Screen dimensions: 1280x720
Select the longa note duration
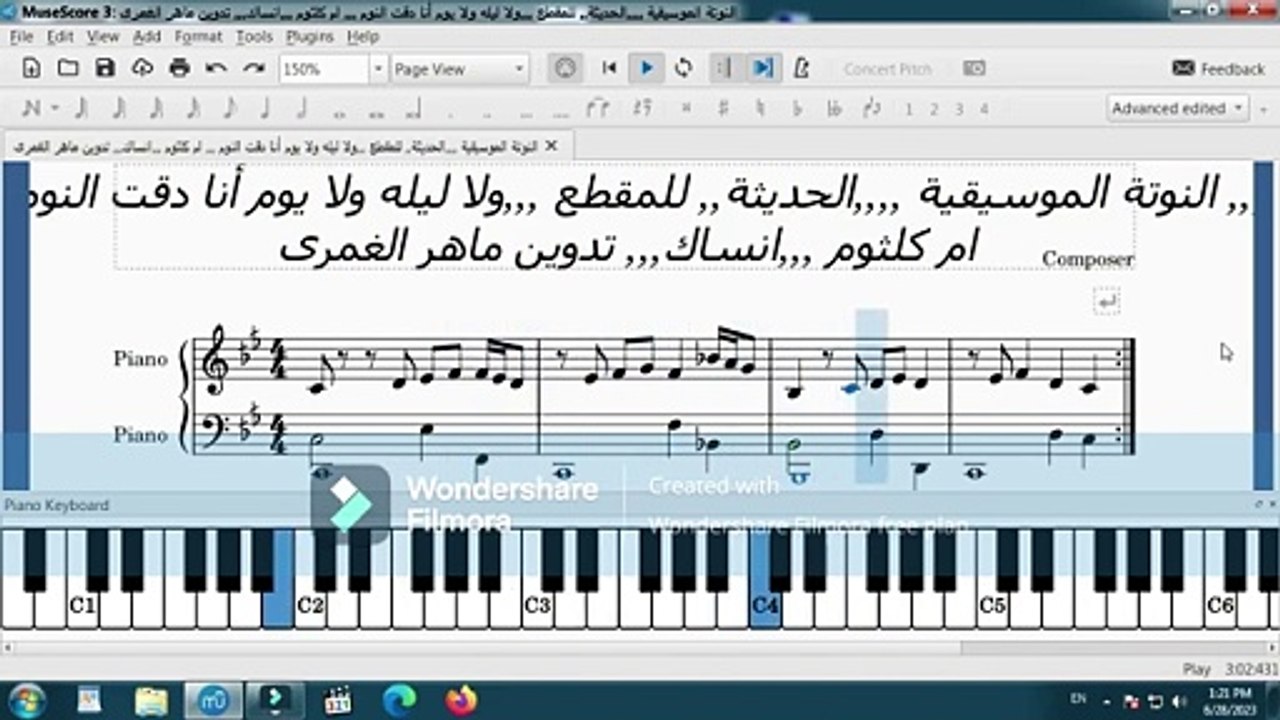(x=413, y=108)
